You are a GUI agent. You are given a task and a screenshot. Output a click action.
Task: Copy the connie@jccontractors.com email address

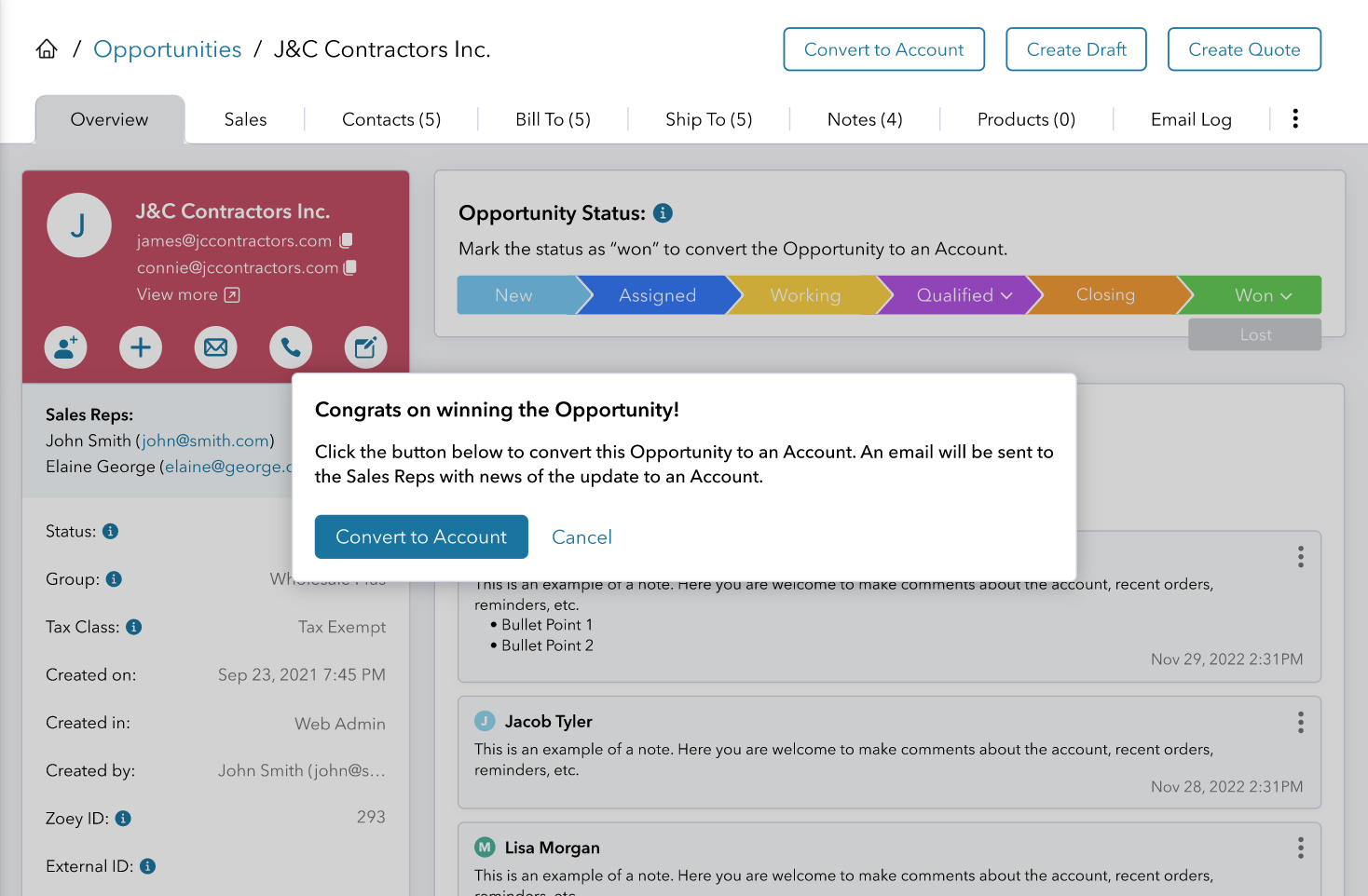point(350,267)
